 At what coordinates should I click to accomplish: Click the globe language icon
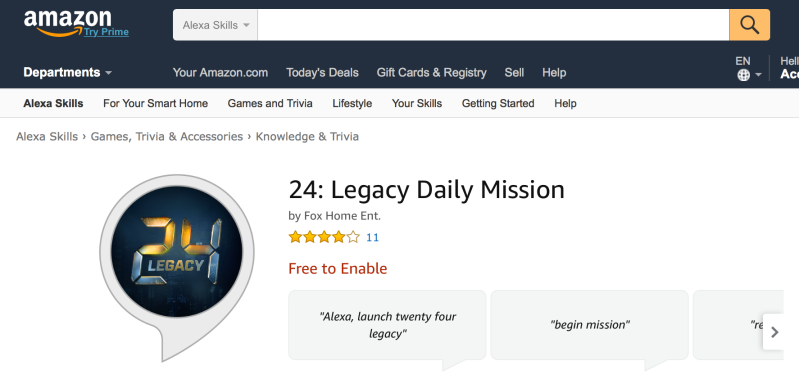point(743,75)
